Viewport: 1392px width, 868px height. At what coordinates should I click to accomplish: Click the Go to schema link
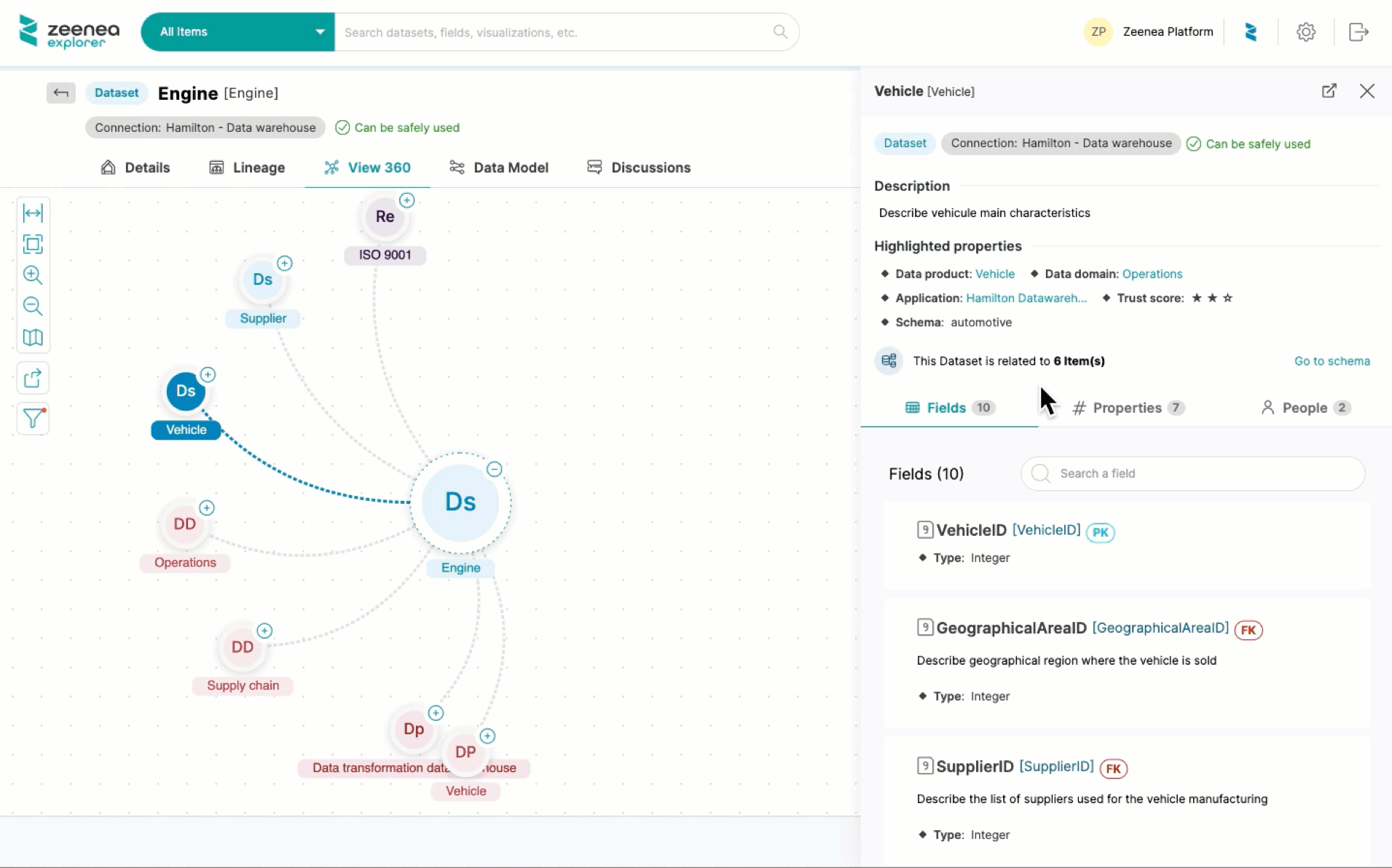(x=1332, y=361)
